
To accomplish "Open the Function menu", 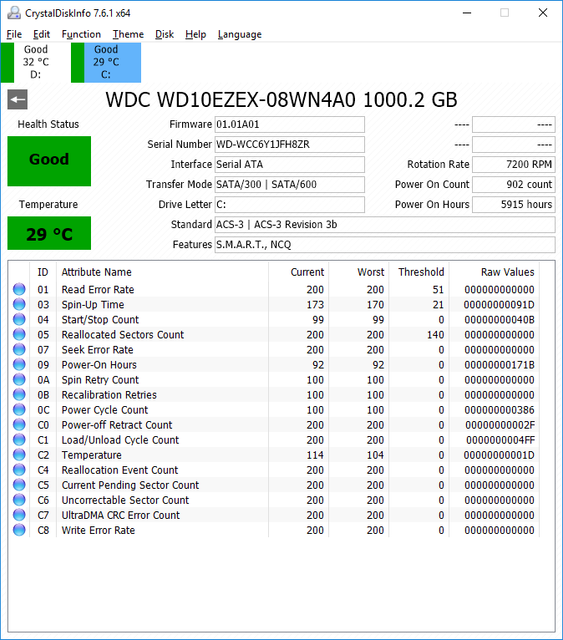I will coord(81,34).
